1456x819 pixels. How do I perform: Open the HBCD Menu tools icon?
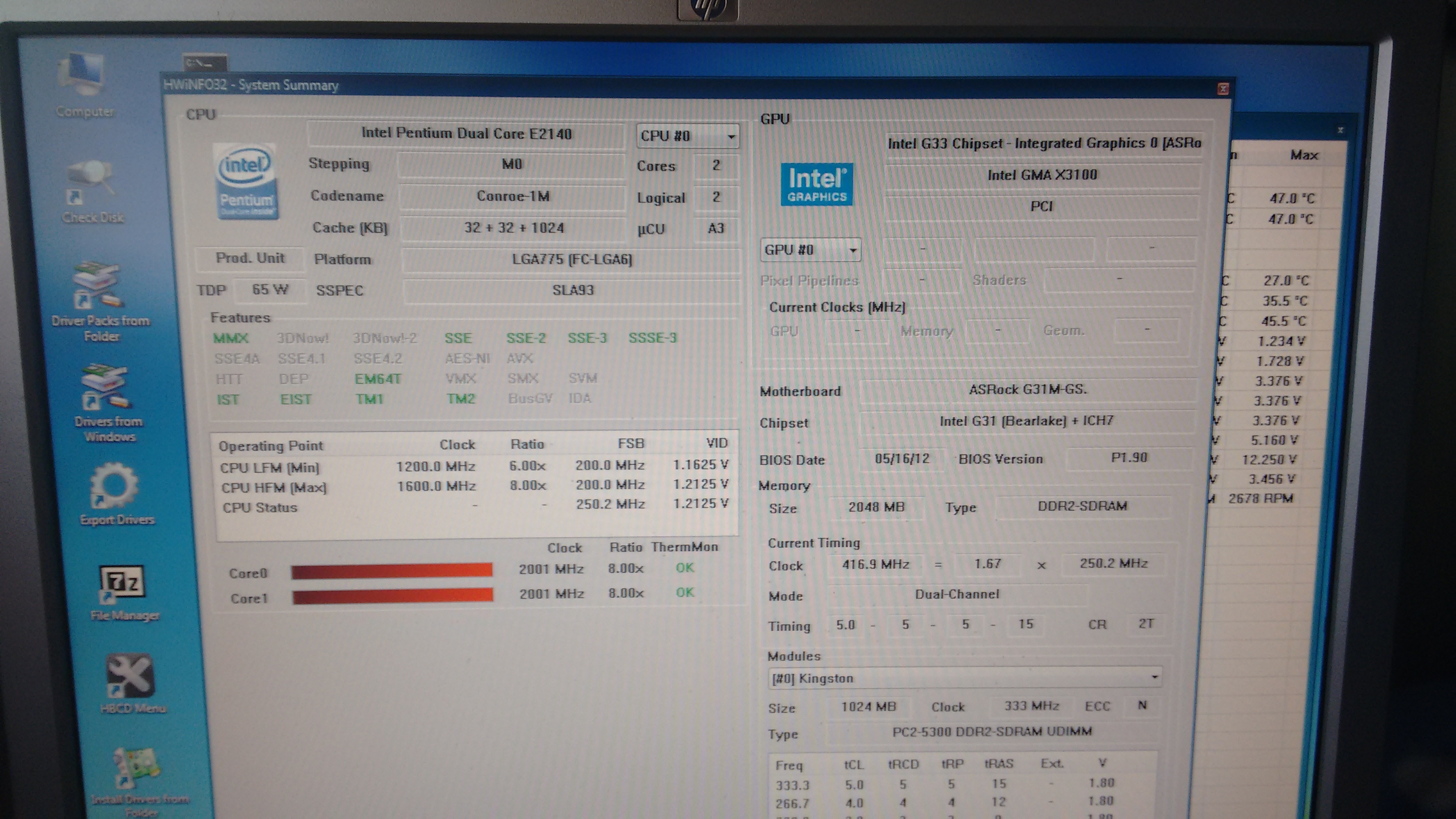pyautogui.click(x=131, y=683)
